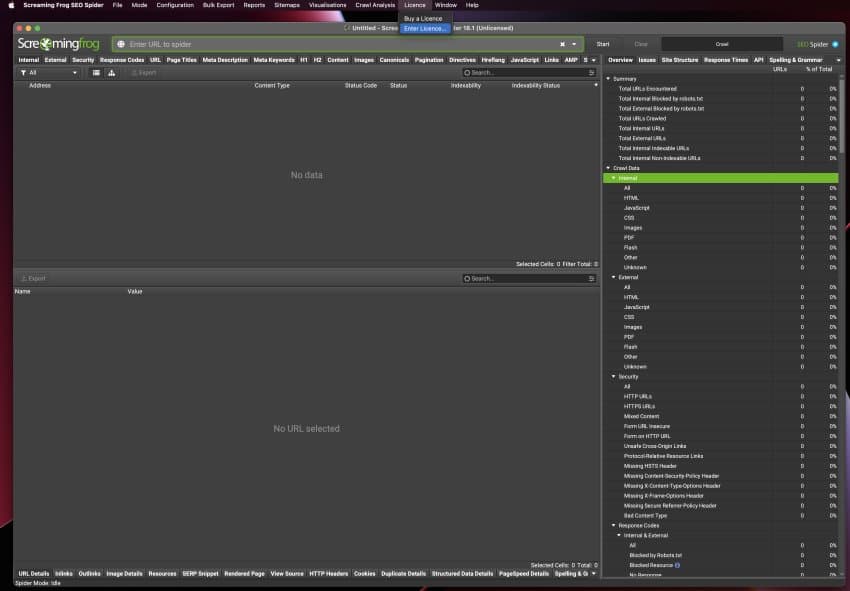
Task: Open URL history dropdown arrow
Action: (x=575, y=44)
